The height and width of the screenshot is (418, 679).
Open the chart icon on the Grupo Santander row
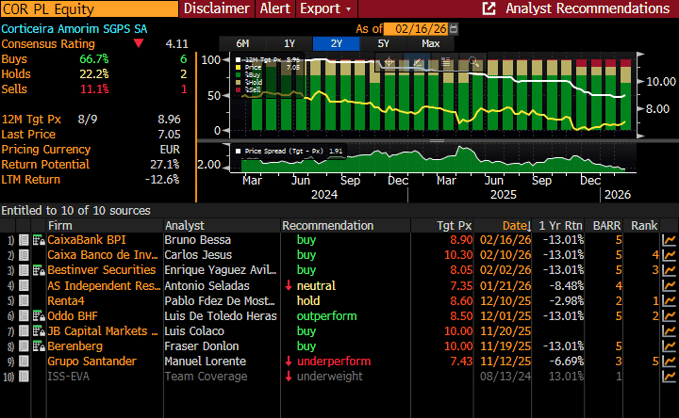(x=668, y=360)
